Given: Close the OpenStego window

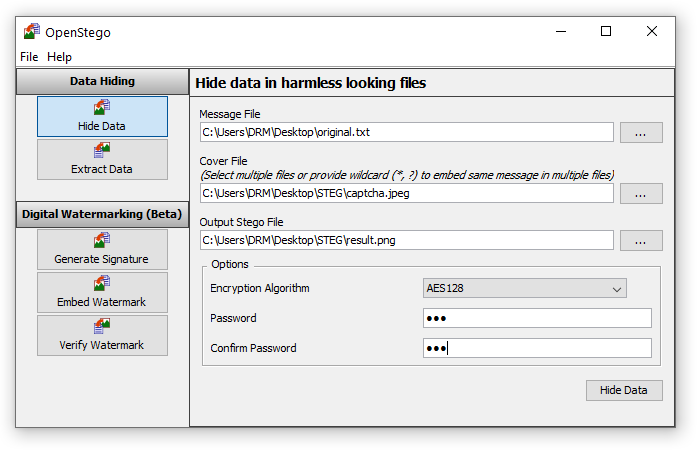Looking at the screenshot, I should pyautogui.click(x=652, y=31).
